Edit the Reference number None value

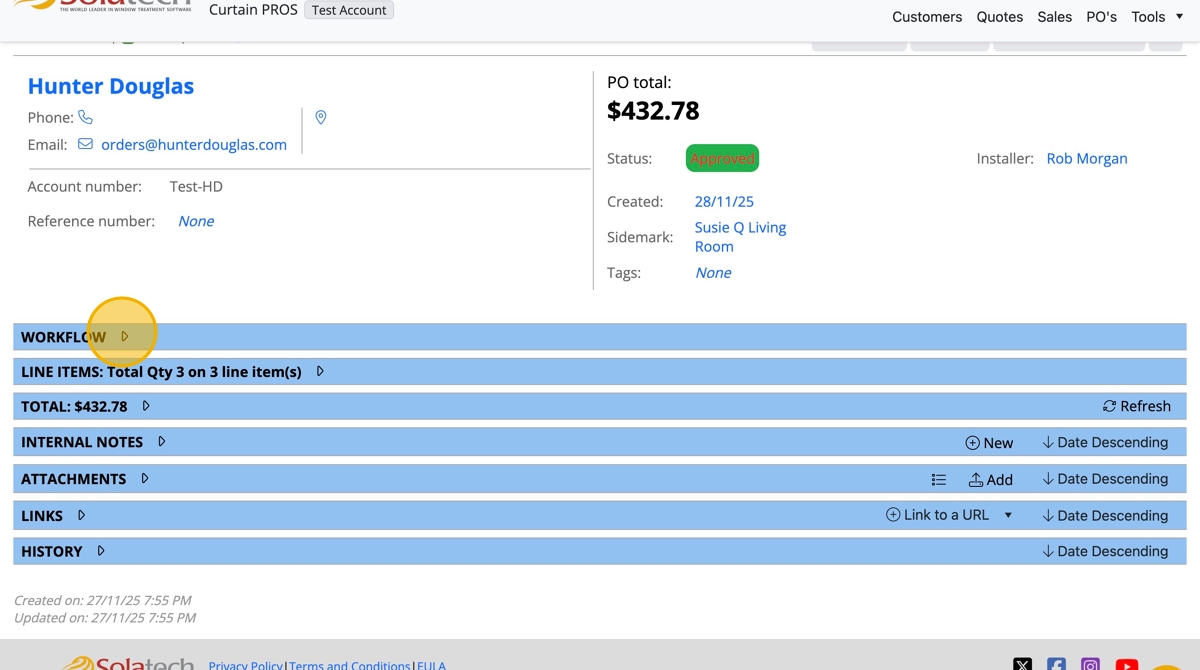[196, 221]
